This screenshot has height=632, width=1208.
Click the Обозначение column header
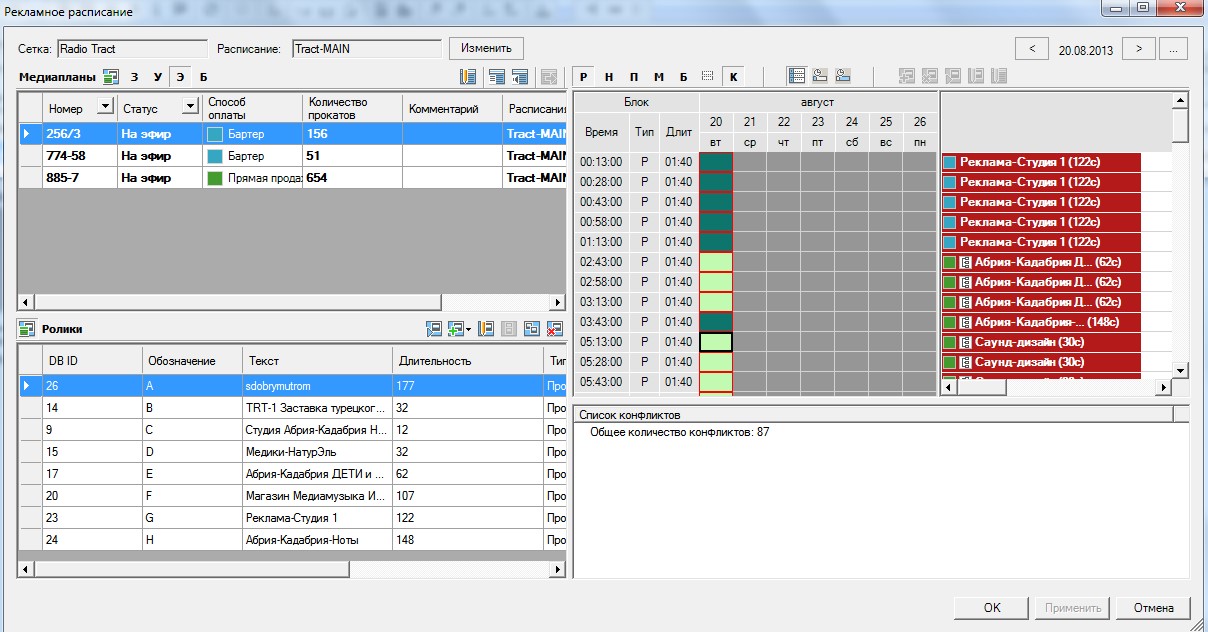click(x=192, y=360)
